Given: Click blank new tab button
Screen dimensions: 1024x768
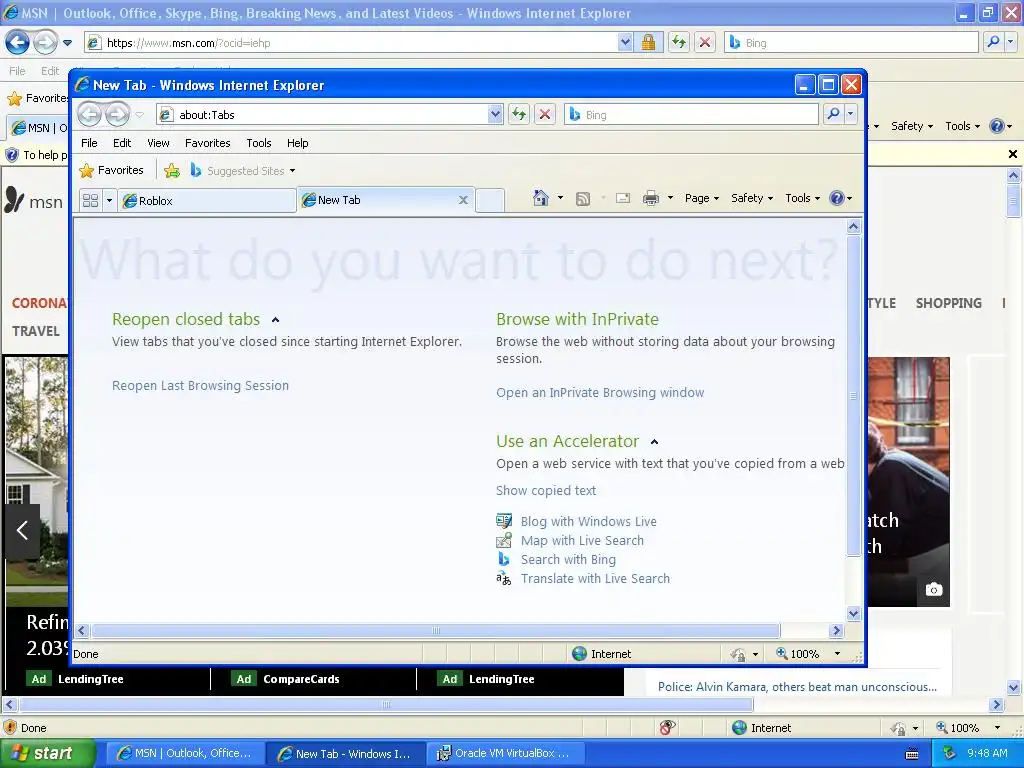Looking at the screenshot, I should 490,200.
